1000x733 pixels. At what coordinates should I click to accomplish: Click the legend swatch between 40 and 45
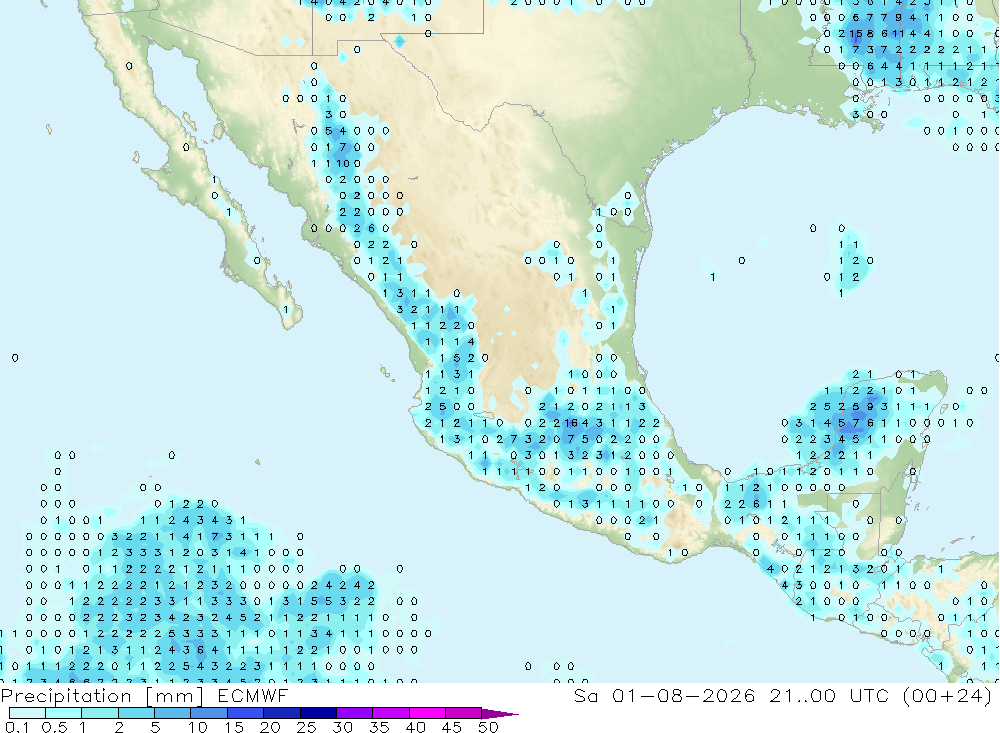click(427, 713)
